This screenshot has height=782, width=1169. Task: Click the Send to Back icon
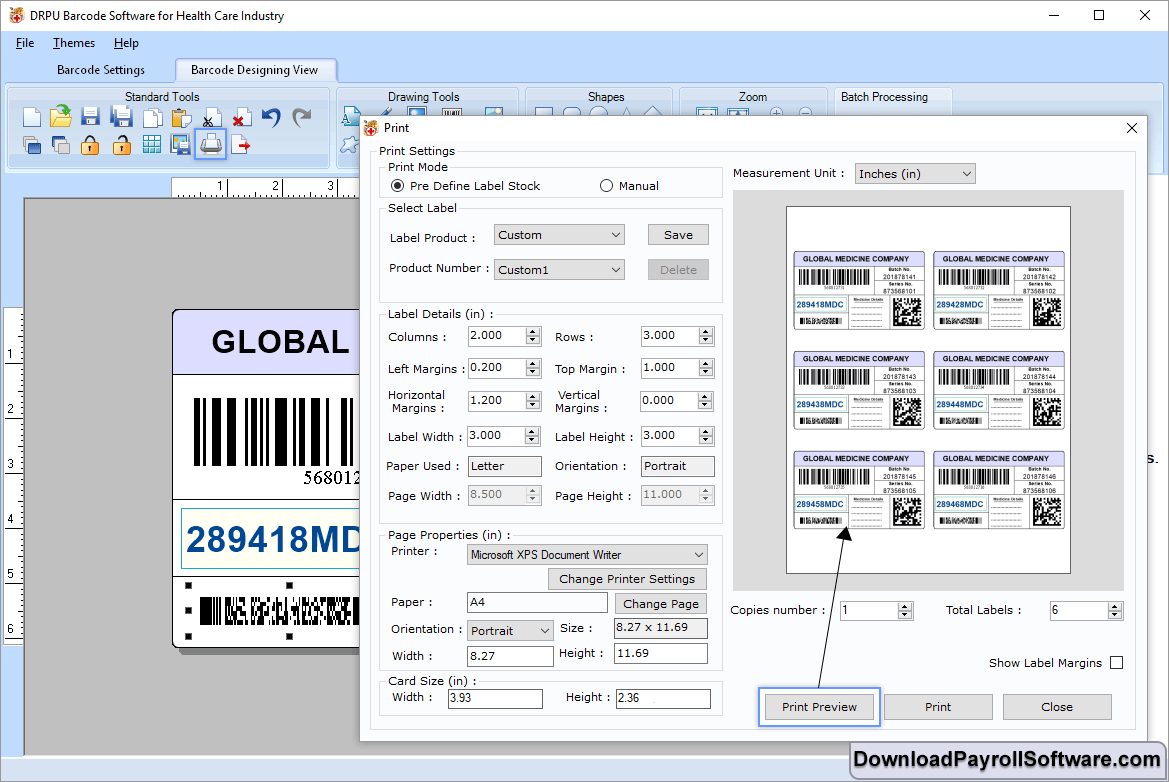(61, 145)
